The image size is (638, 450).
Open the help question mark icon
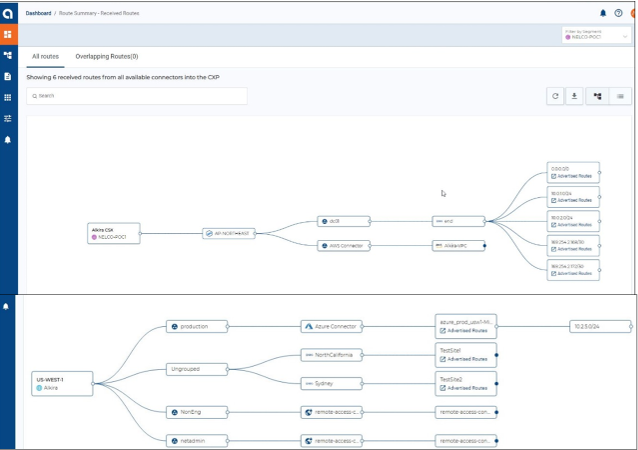(619, 13)
